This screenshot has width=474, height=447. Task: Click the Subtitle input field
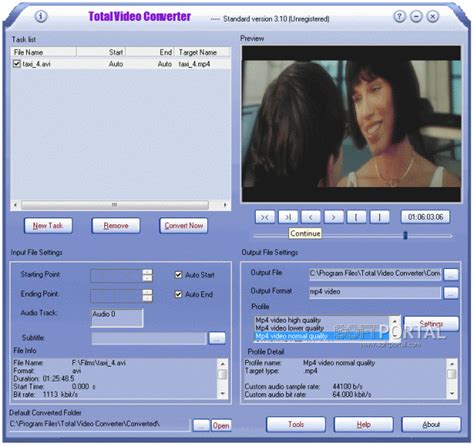[x=149, y=338]
